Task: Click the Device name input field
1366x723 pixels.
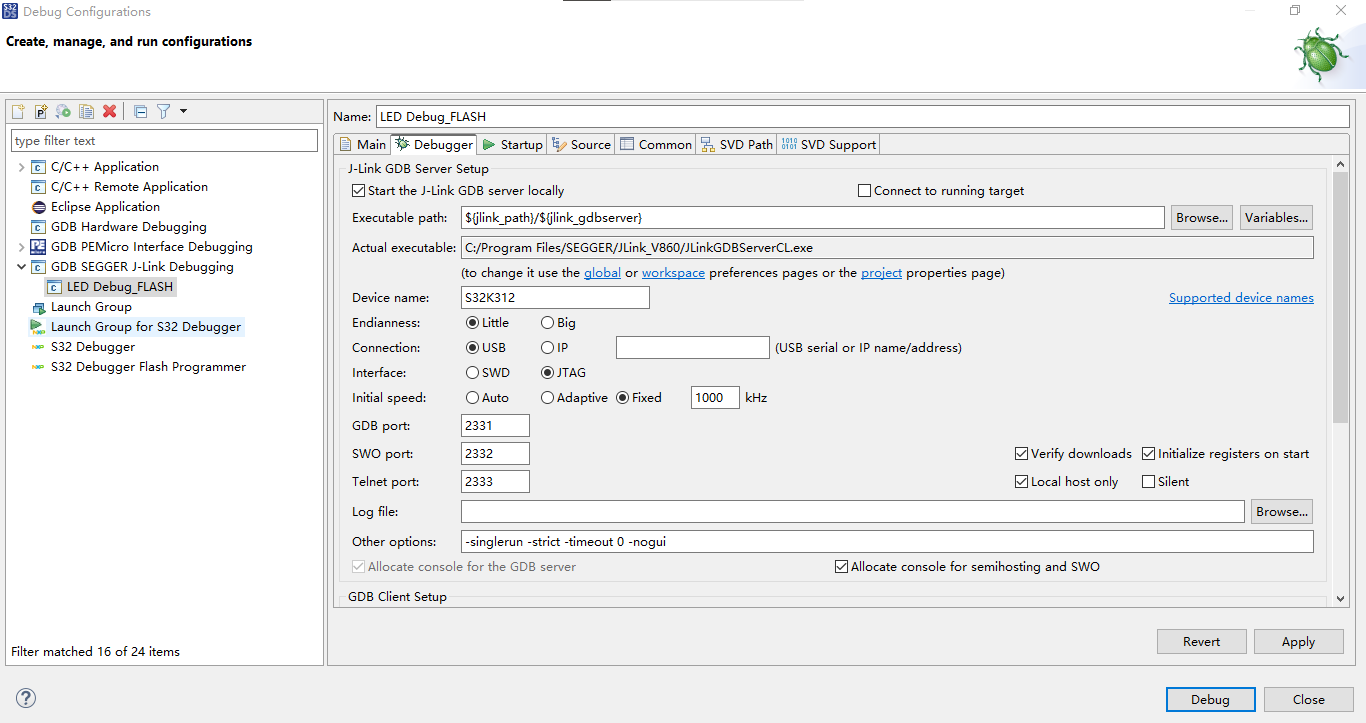Action: [555, 298]
